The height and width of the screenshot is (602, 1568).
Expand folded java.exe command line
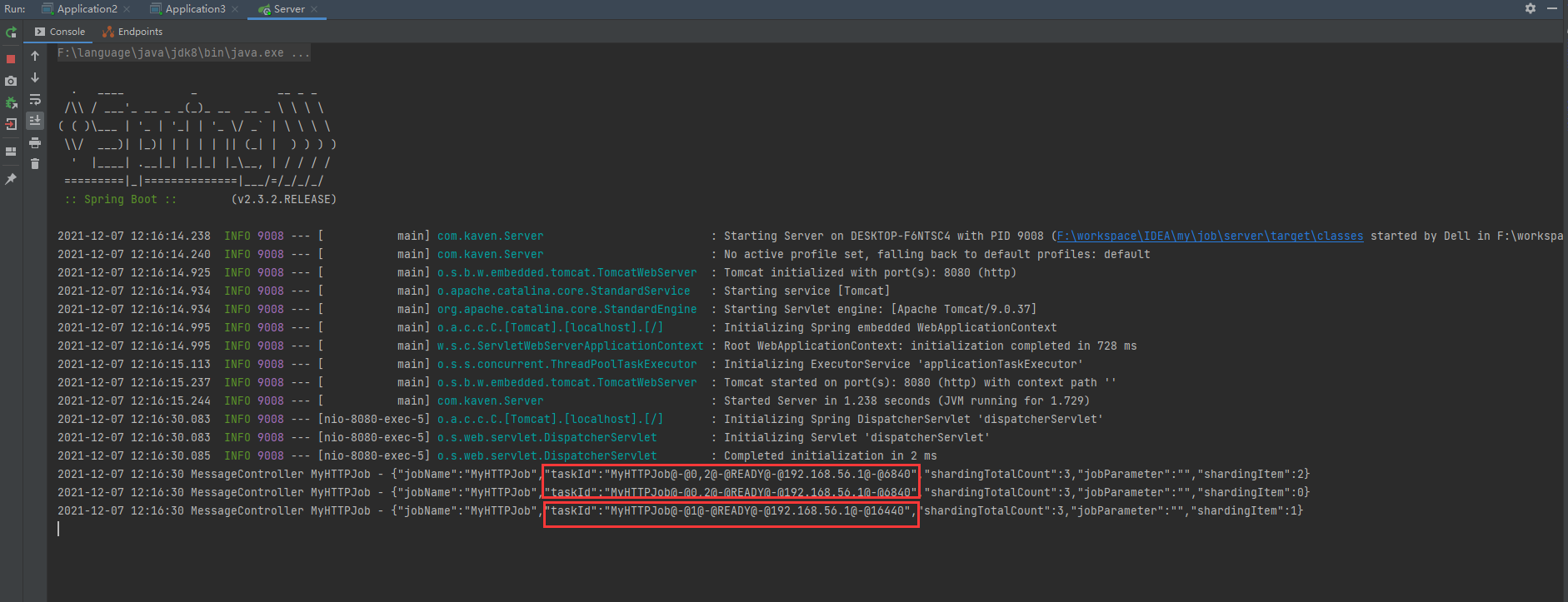tap(184, 52)
